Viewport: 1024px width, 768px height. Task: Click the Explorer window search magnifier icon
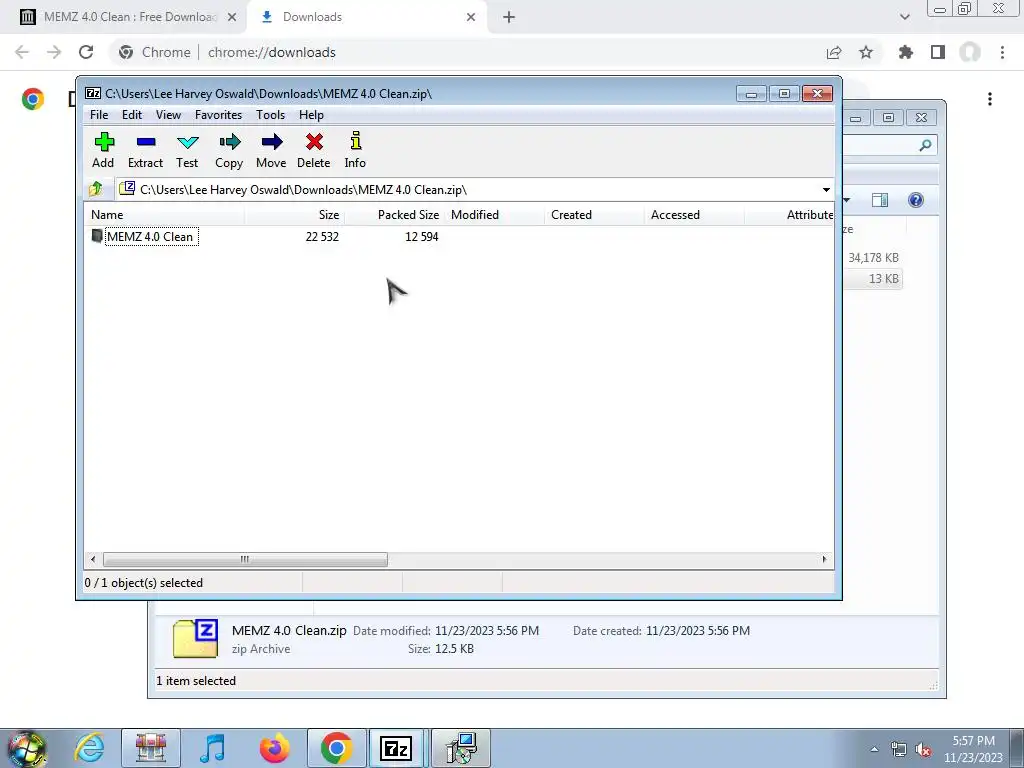click(x=925, y=145)
